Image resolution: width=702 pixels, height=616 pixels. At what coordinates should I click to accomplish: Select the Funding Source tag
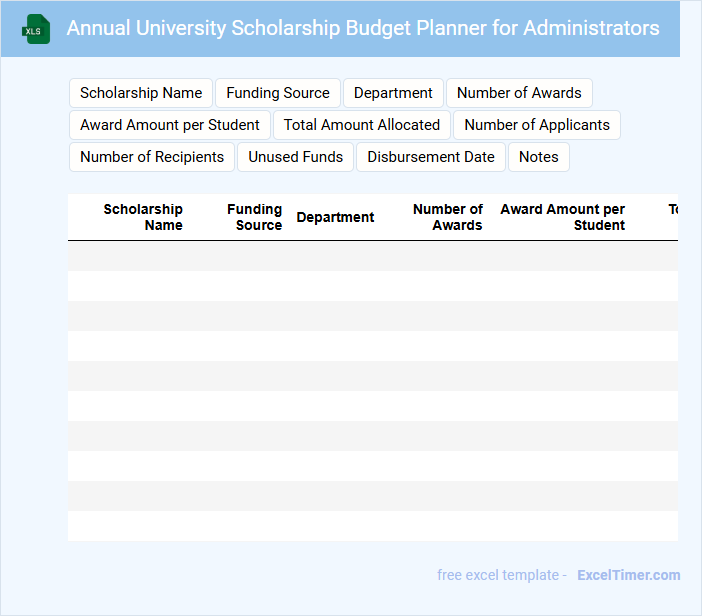point(278,93)
